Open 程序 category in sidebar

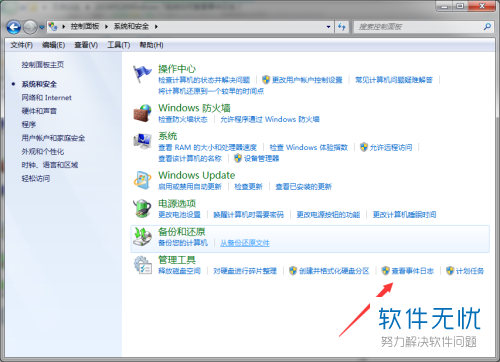[29, 124]
